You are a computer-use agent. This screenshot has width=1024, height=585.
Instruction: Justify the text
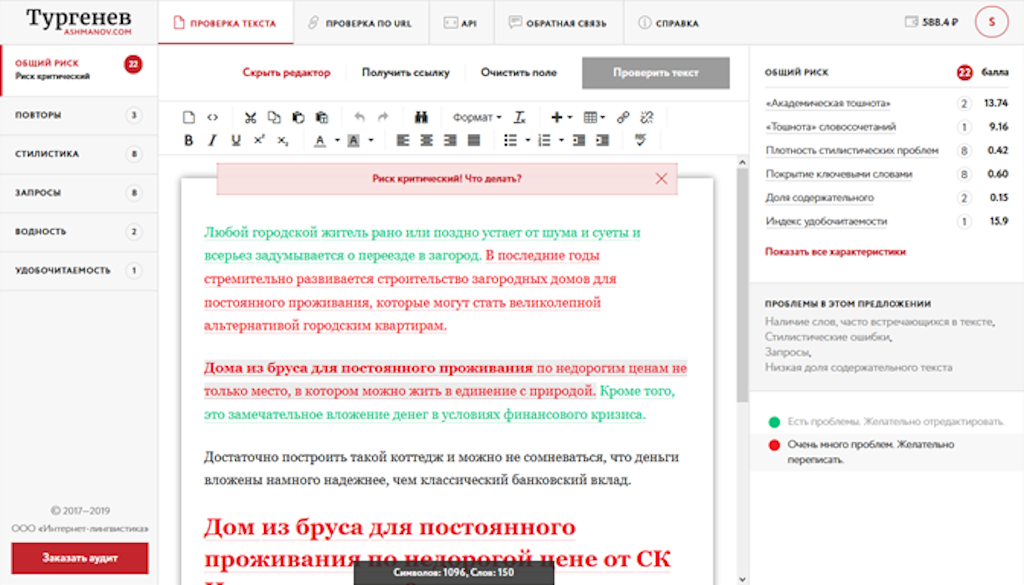coord(474,140)
